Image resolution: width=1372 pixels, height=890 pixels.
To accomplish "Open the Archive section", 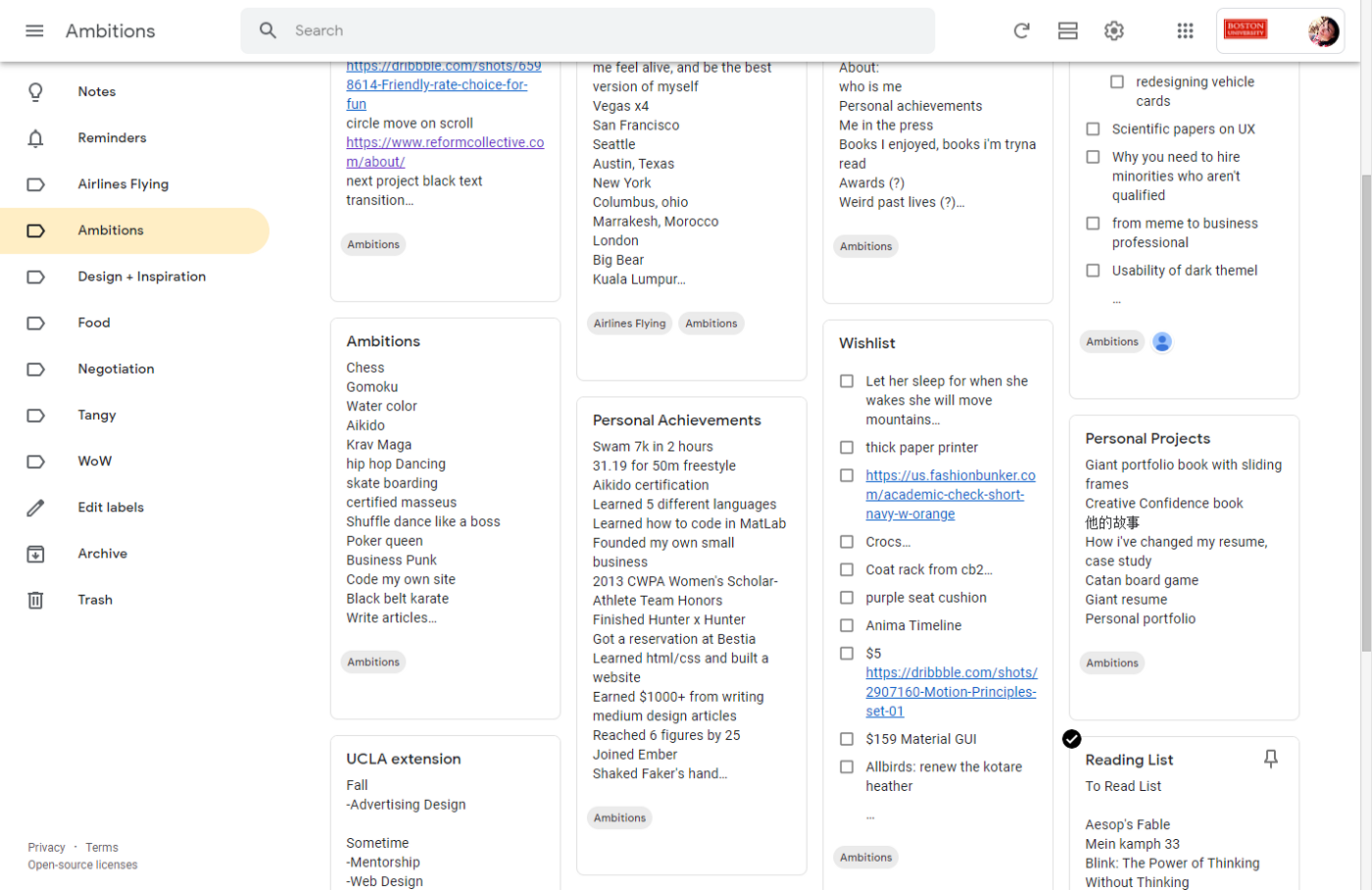I will click(x=102, y=554).
